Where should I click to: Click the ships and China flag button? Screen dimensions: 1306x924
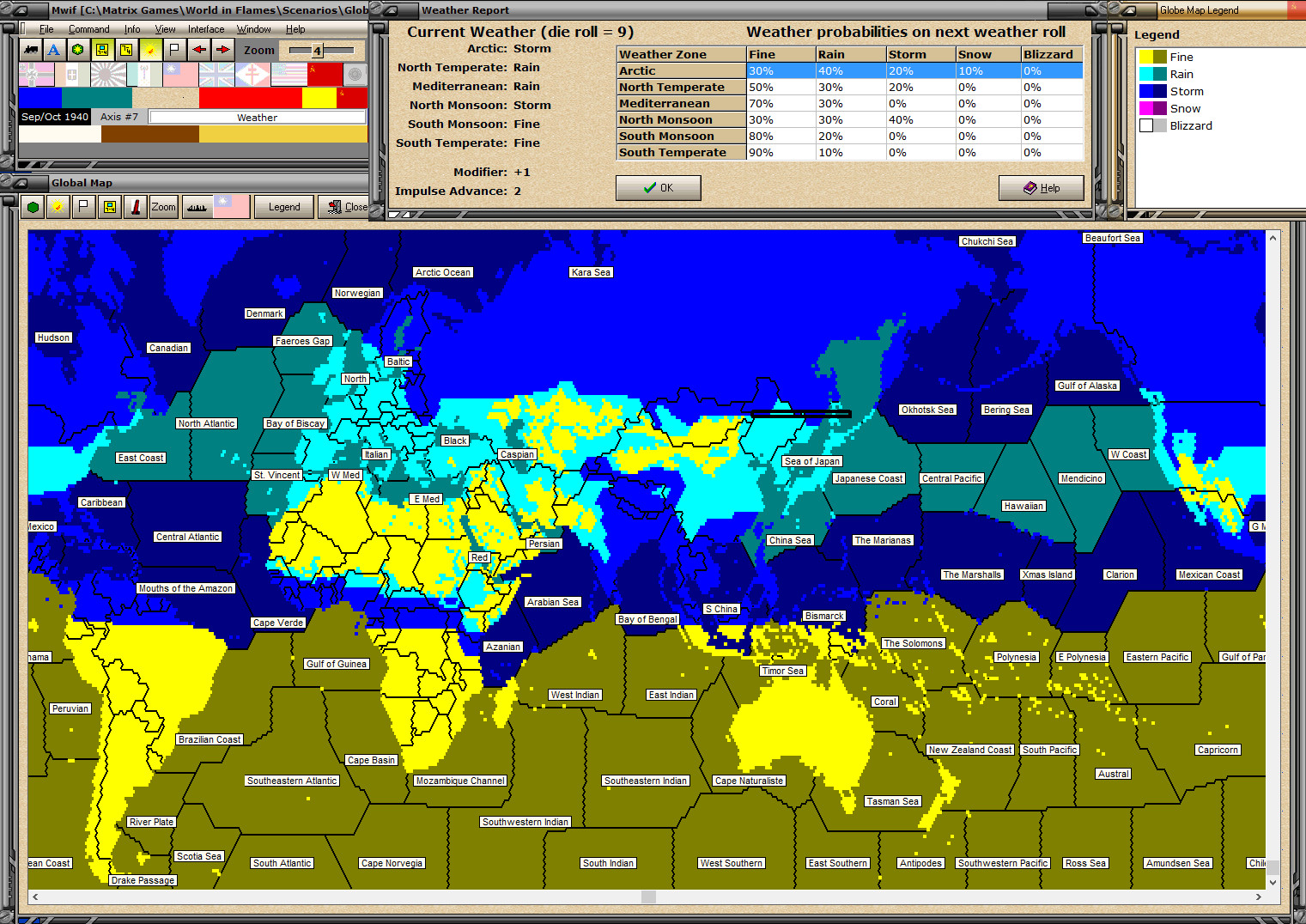click(216, 207)
